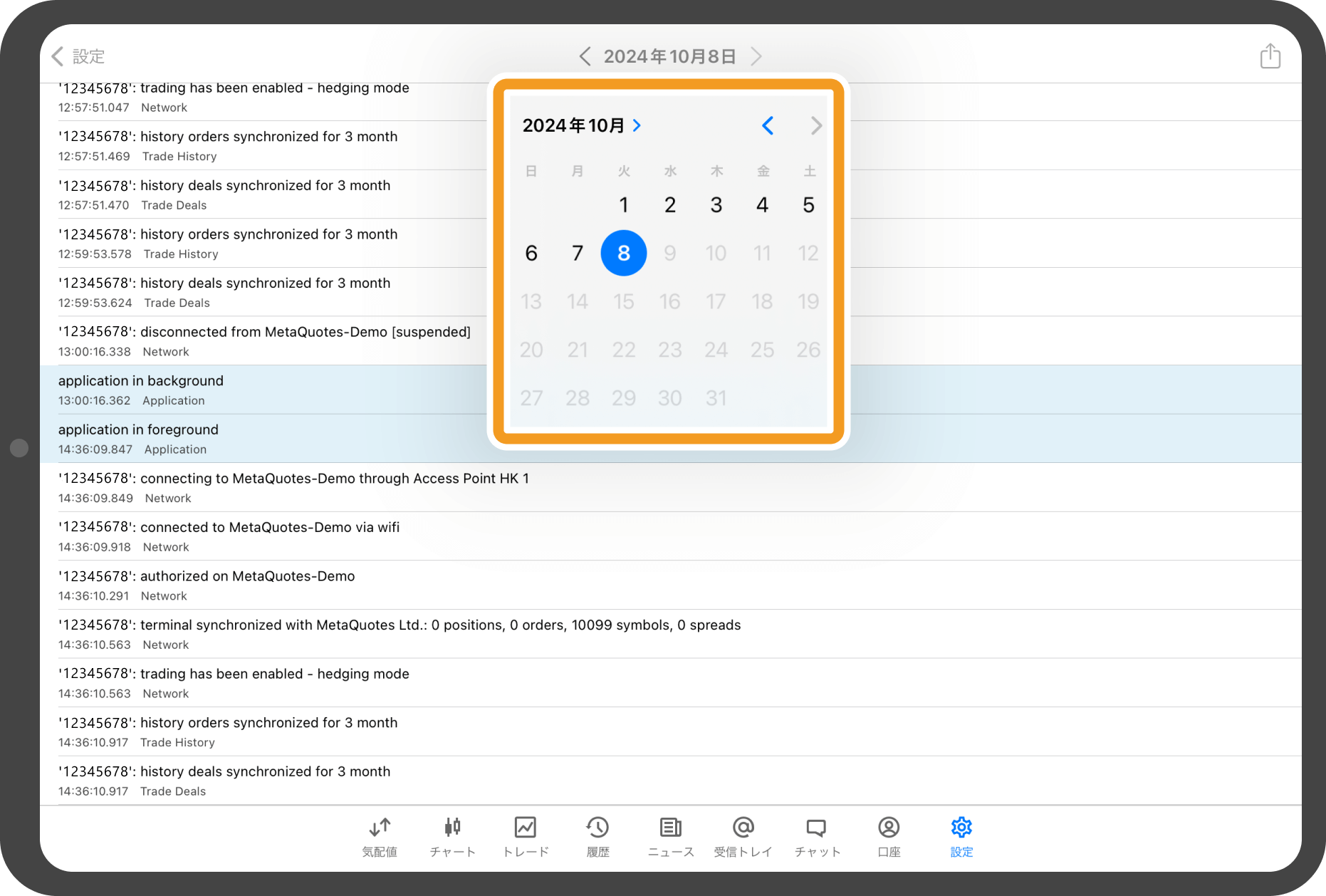Open the 受信トレイ inbox tab
Viewport: 1326px width, 896px height.
pyautogui.click(x=743, y=837)
